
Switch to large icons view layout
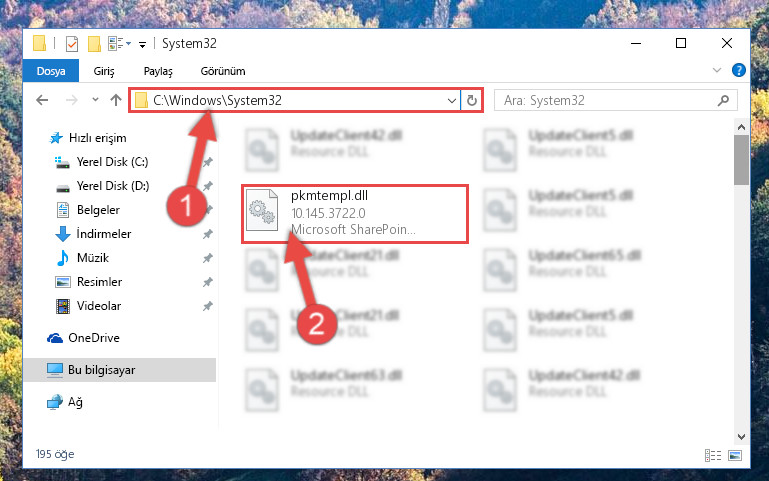(x=735, y=456)
